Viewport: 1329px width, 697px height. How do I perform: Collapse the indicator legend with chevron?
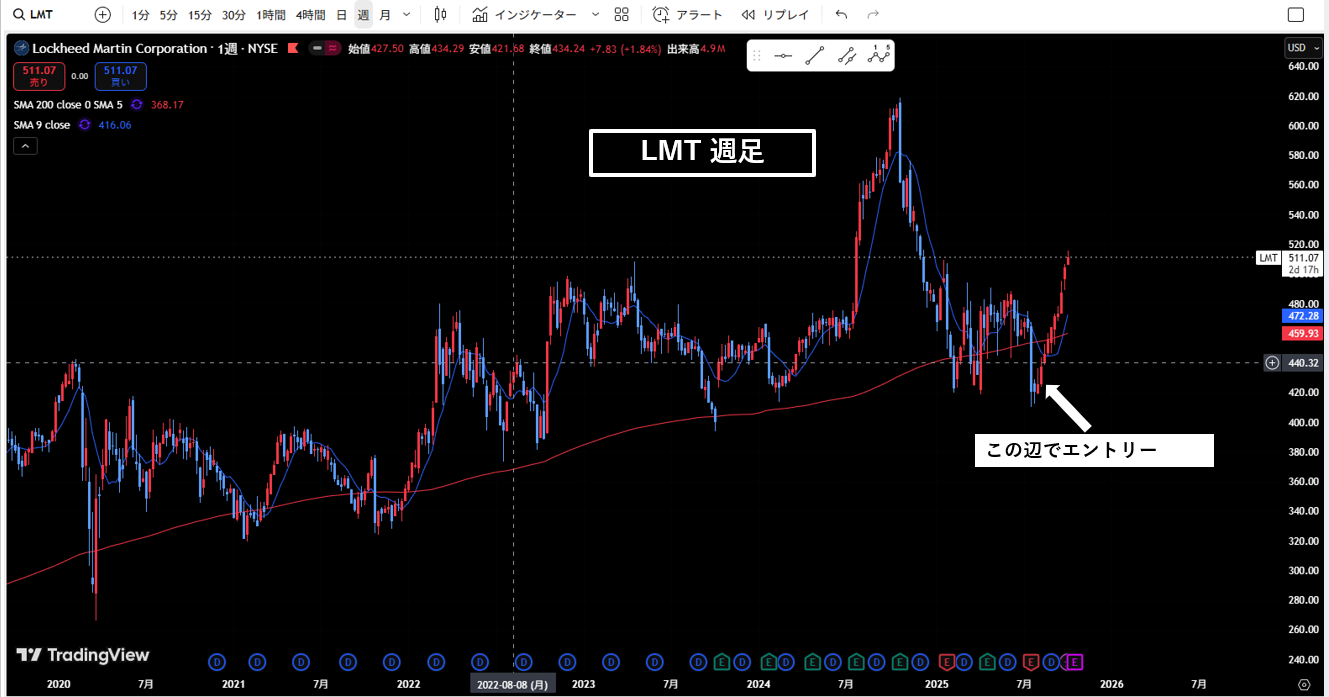tap(26, 146)
